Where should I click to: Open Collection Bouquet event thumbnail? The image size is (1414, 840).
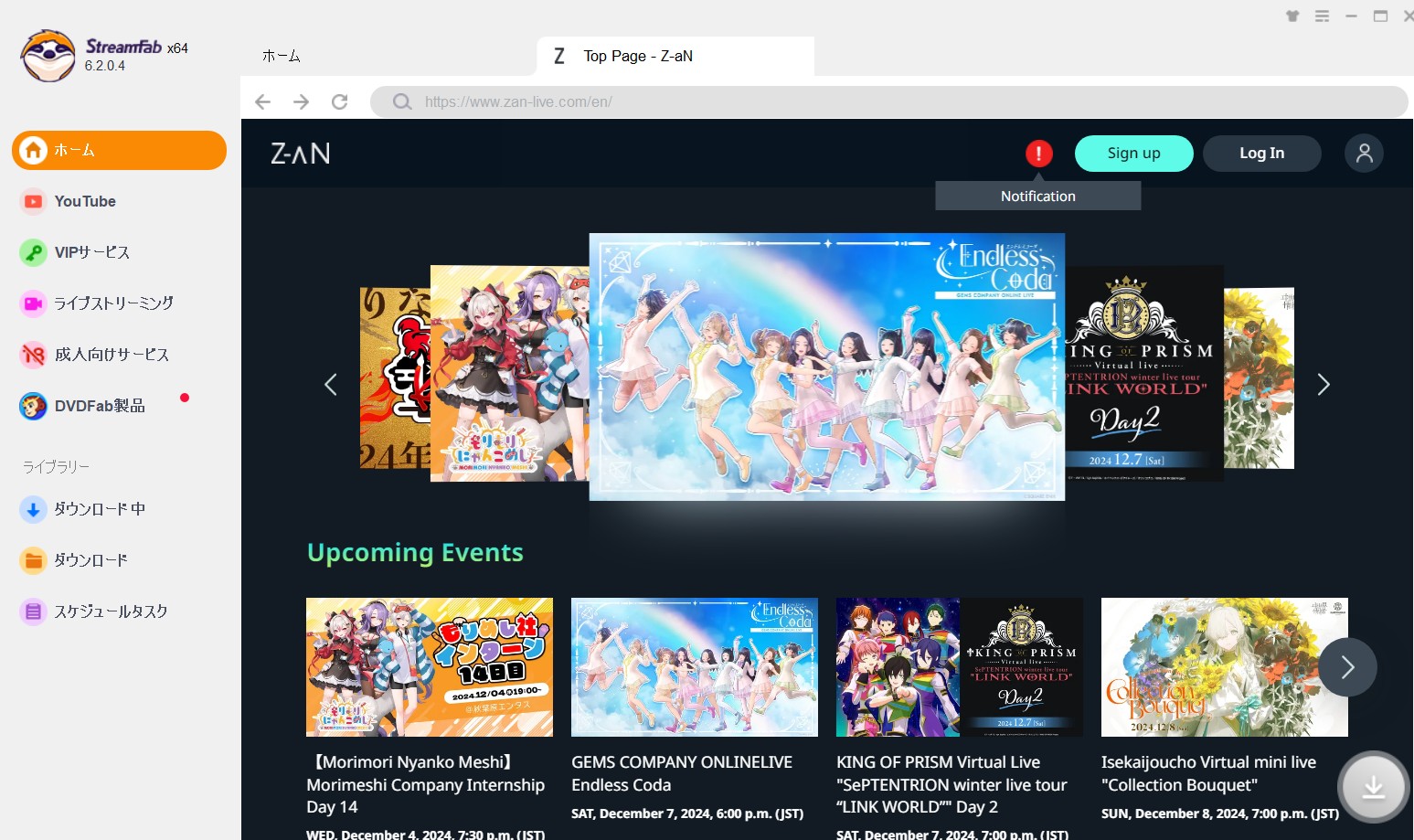pos(1225,667)
